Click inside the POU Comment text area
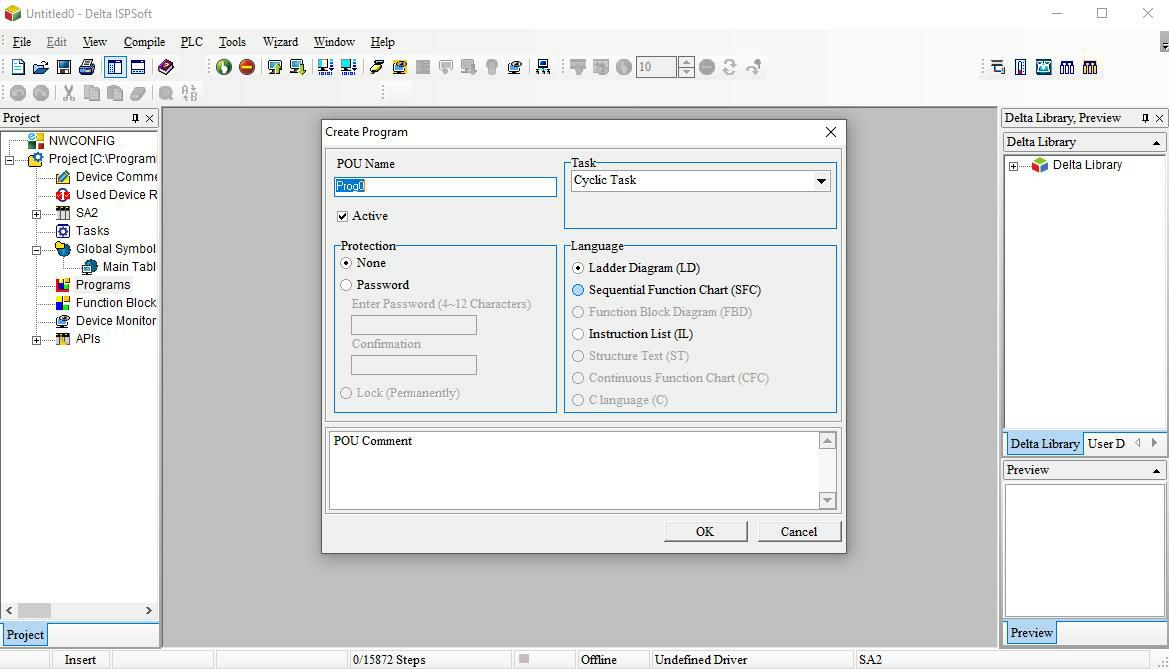Image resolution: width=1169 pixels, height=669 pixels. (573, 471)
